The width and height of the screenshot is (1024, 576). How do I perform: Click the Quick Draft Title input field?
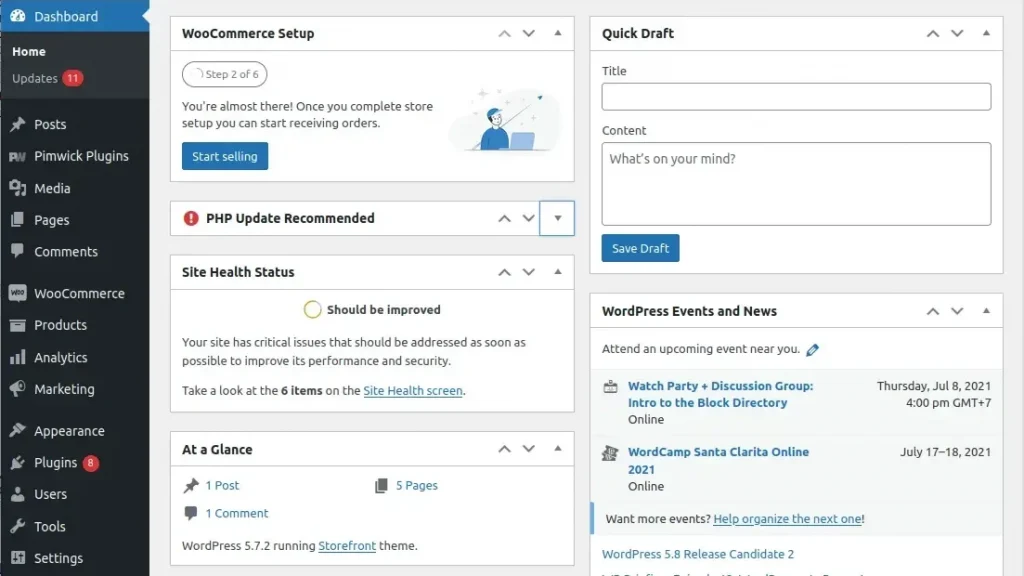796,97
